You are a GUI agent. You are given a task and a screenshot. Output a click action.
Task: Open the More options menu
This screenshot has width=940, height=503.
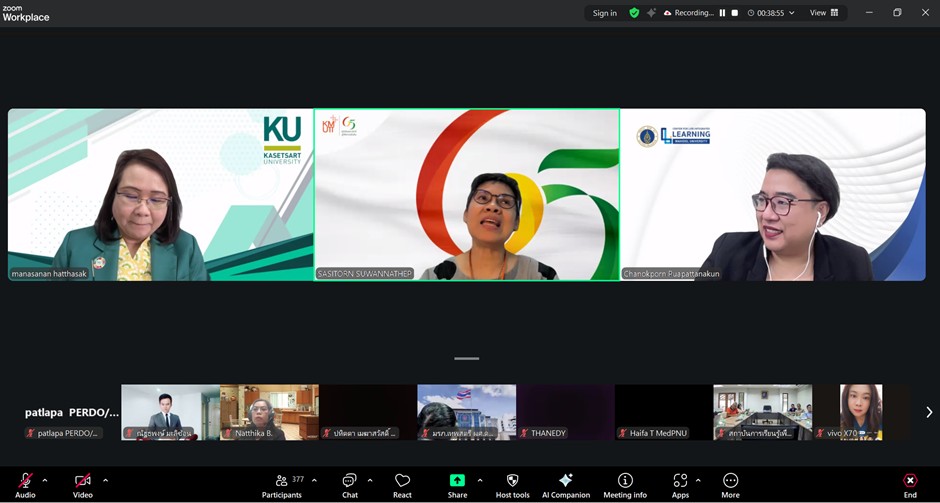(x=730, y=485)
